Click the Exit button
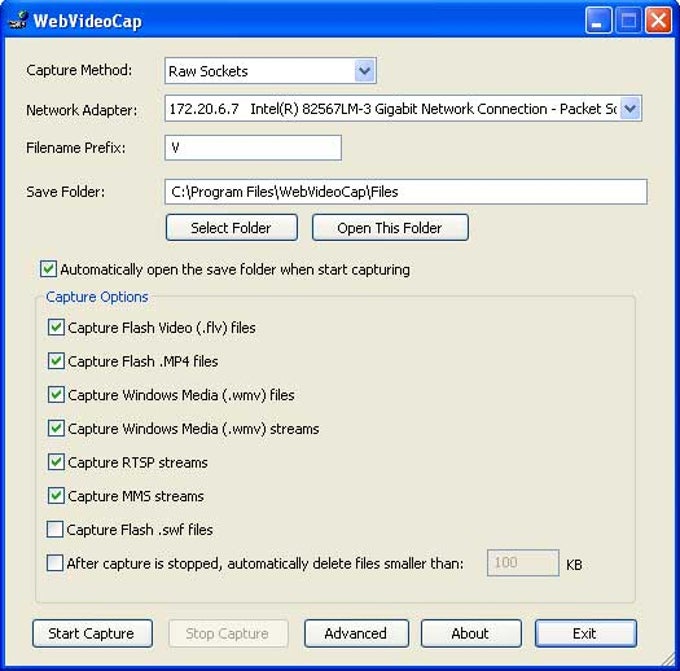 (585, 634)
